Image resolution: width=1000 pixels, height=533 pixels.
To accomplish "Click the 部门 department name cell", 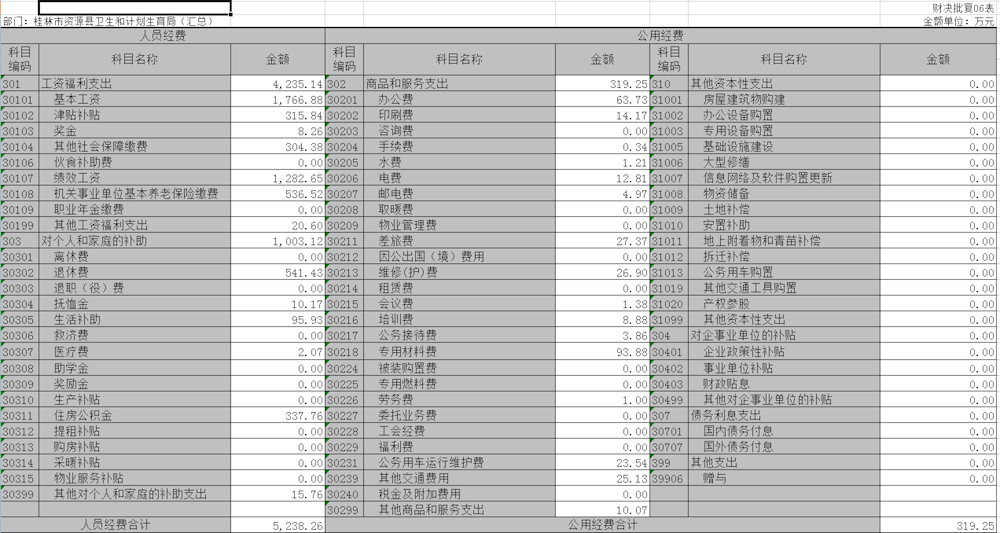I will (x=122, y=21).
